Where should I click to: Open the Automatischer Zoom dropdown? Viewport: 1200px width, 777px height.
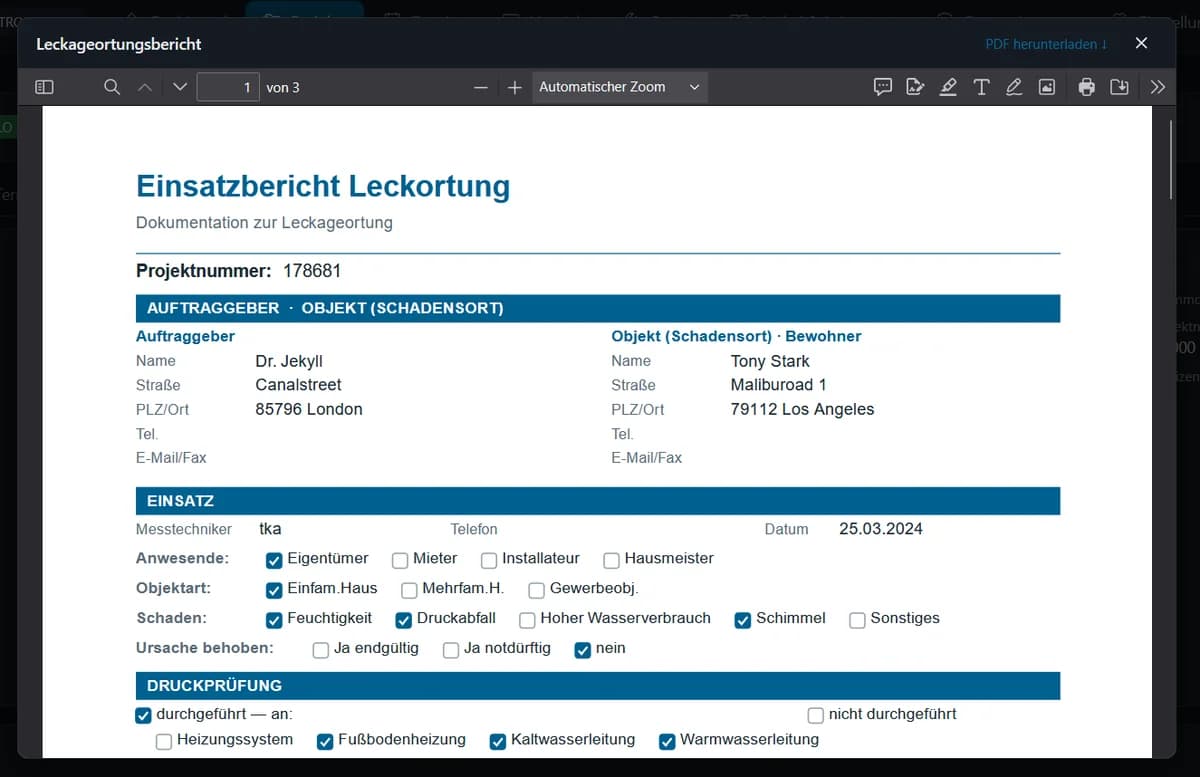point(620,87)
